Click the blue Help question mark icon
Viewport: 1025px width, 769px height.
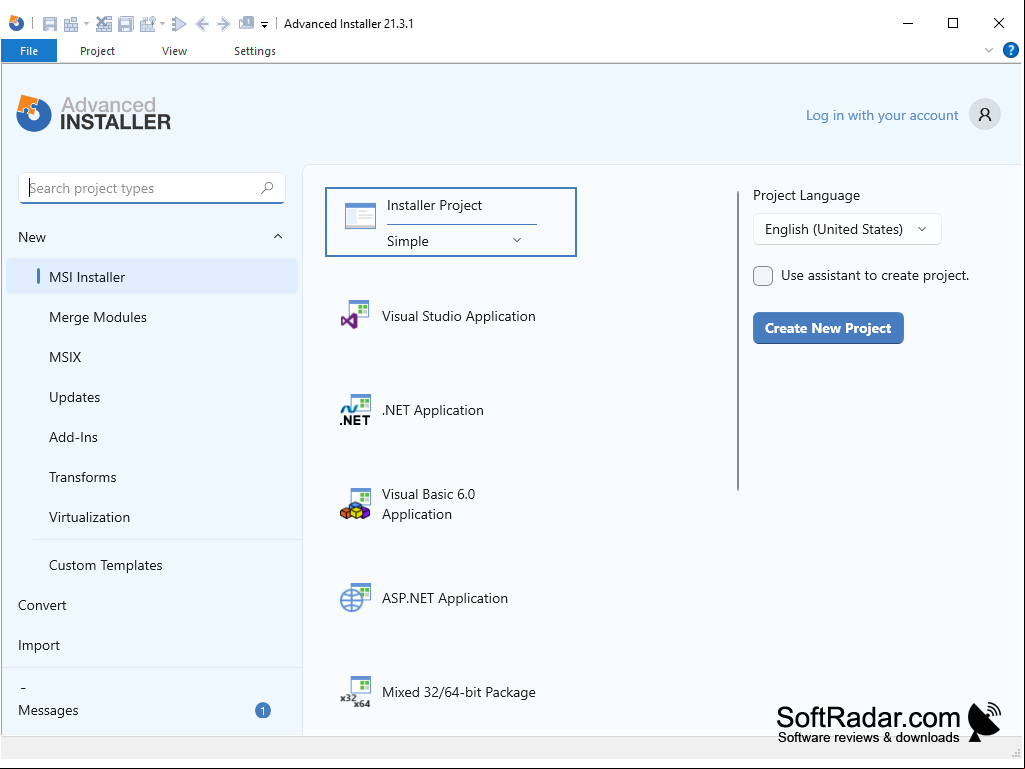[x=1011, y=50]
